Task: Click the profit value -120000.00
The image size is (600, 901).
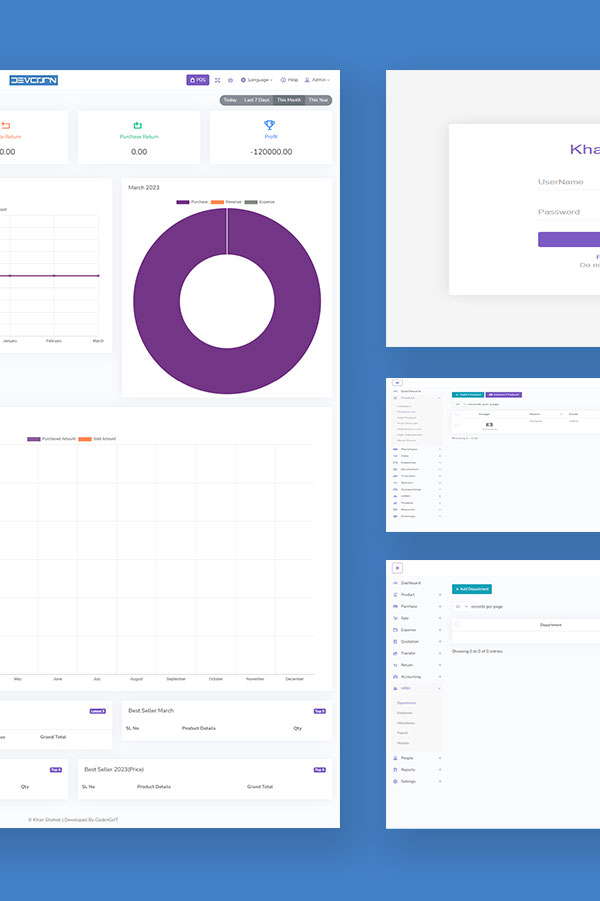Action: point(271,152)
